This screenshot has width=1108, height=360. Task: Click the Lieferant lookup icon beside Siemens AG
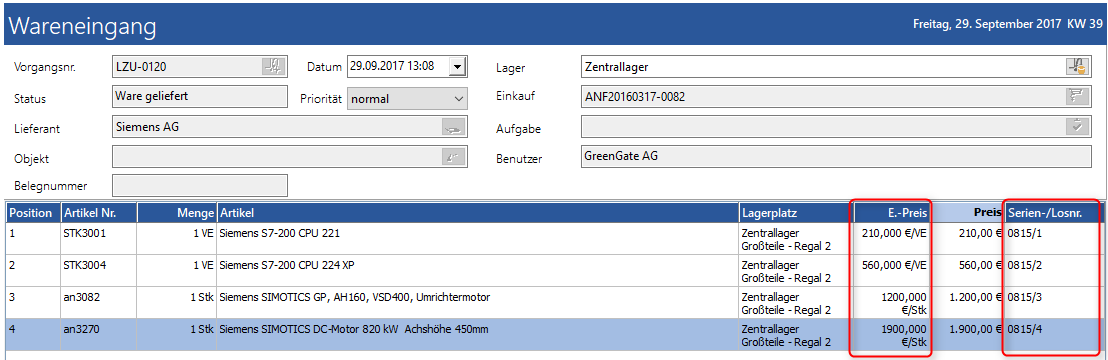pyautogui.click(x=452, y=127)
